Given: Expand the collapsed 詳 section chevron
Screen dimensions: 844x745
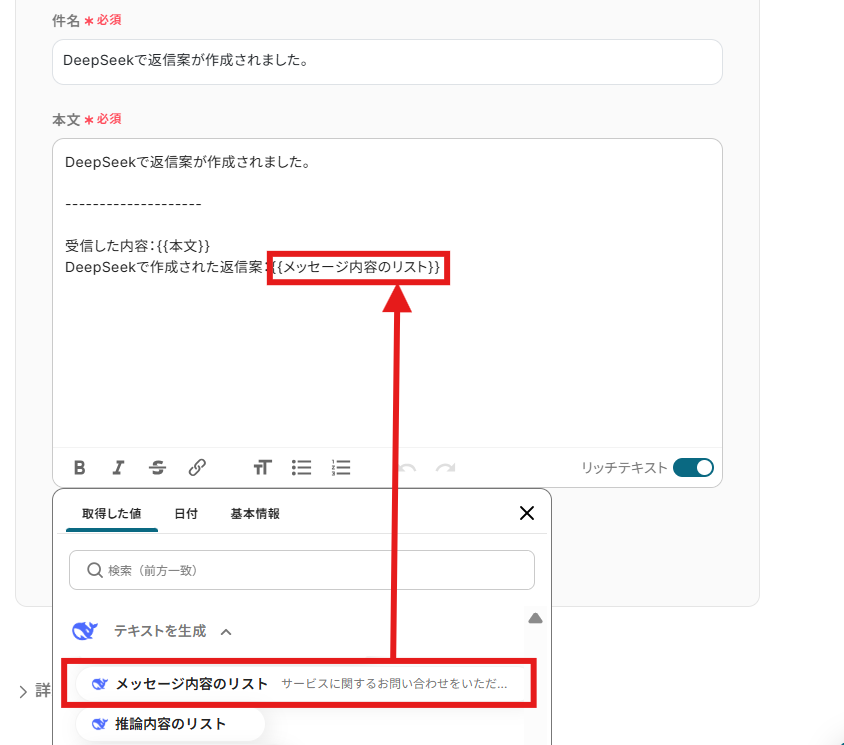Looking at the screenshot, I should (x=23, y=691).
